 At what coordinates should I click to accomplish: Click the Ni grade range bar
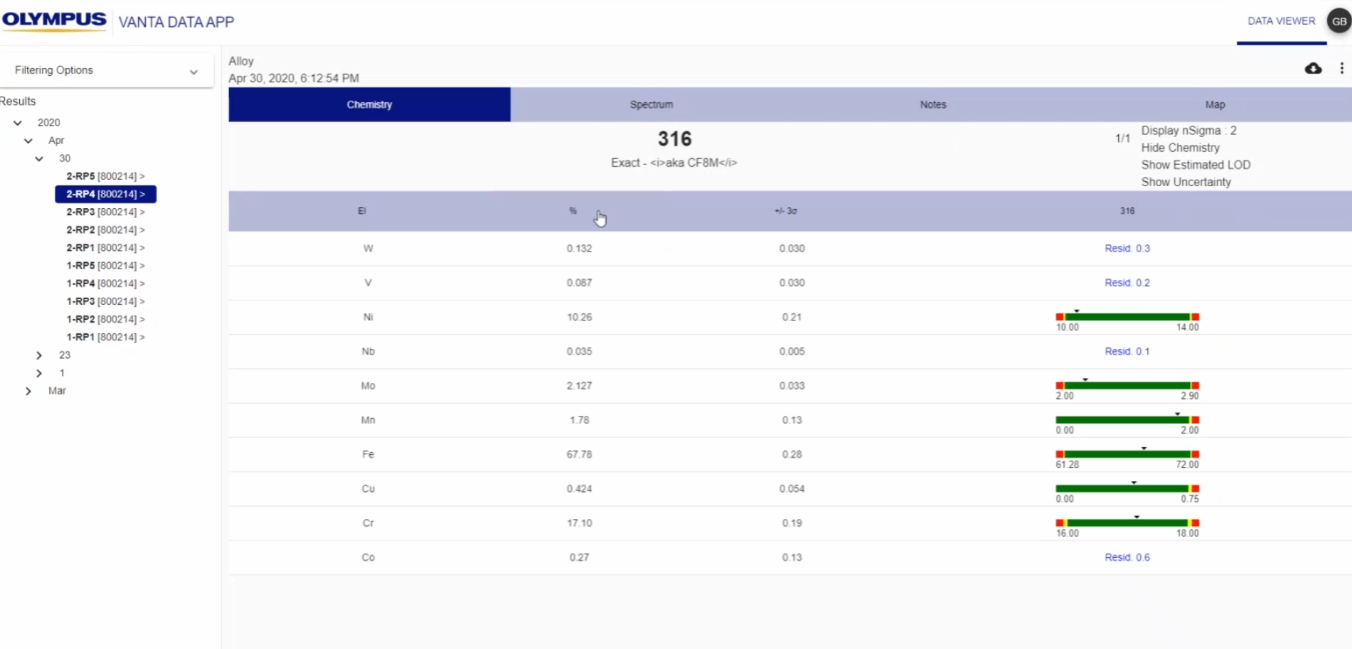click(x=1127, y=317)
